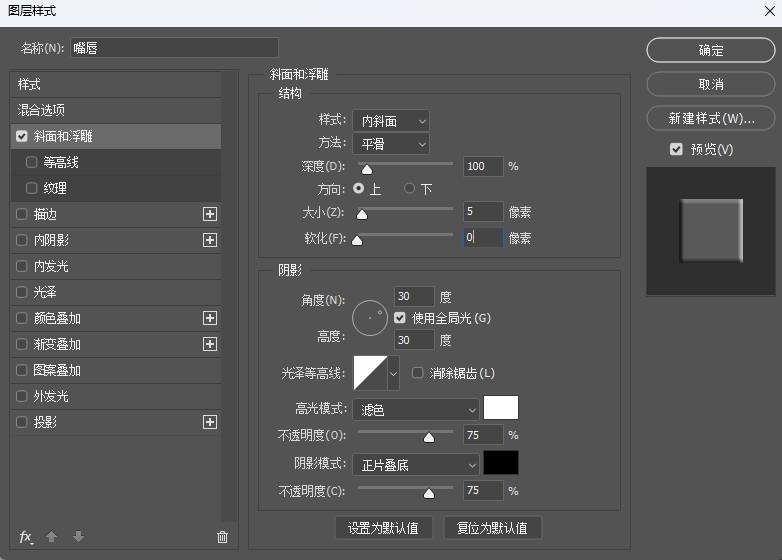
Task: Toggle the 预览 preview checkbox
Action: [x=676, y=149]
